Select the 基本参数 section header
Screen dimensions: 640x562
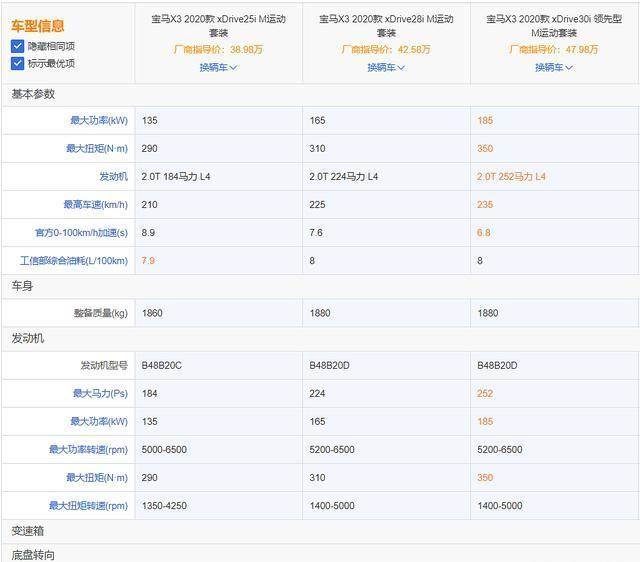point(33,94)
